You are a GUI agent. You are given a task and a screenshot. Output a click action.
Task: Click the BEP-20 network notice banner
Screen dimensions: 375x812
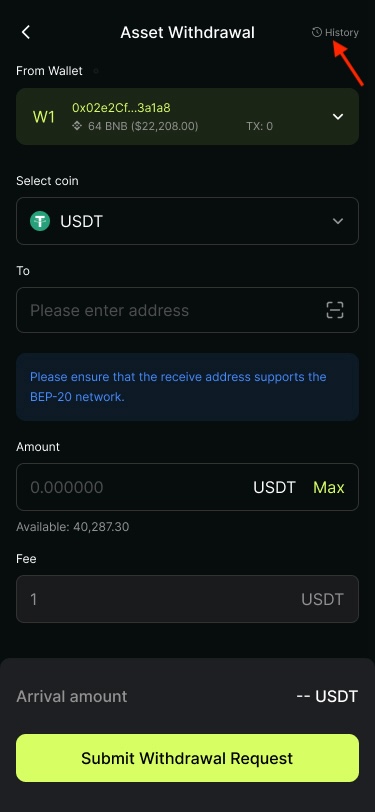click(x=188, y=387)
